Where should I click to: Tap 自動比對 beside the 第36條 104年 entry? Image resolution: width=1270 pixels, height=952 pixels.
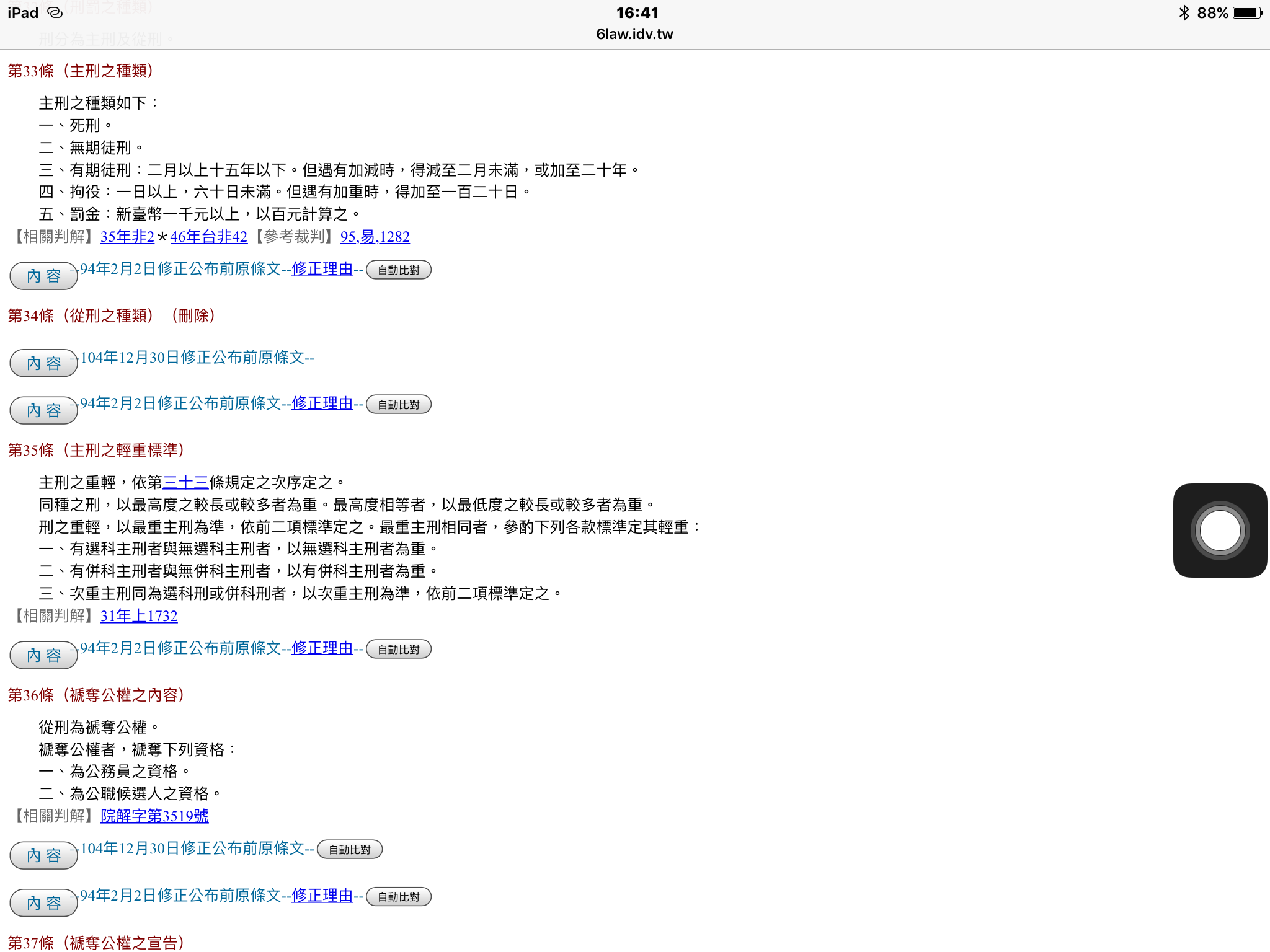pos(349,849)
